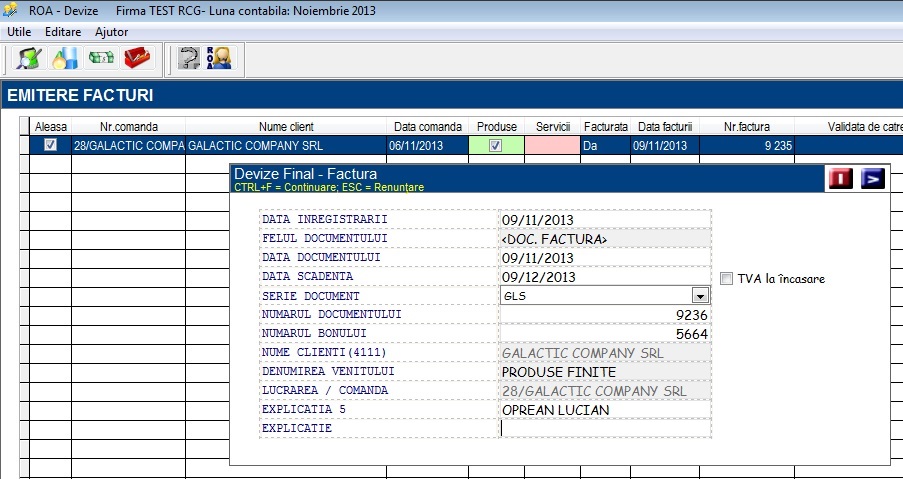Open the Editare menu
903x479 pixels.
[x=63, y=32]
